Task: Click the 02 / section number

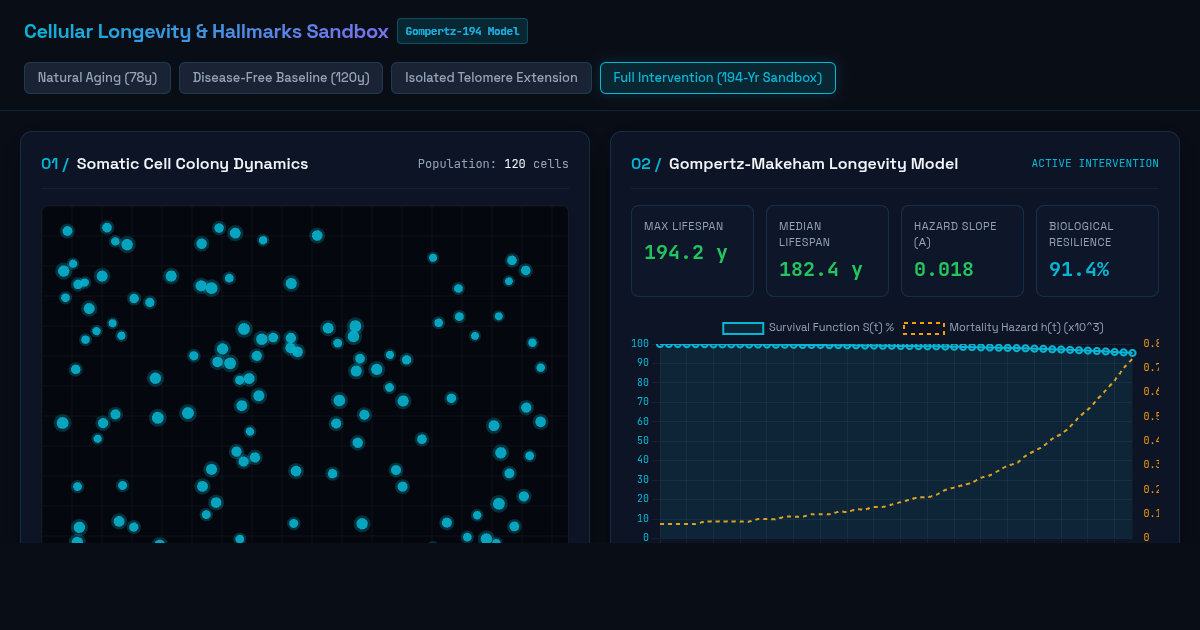Action: pos(646,164)
